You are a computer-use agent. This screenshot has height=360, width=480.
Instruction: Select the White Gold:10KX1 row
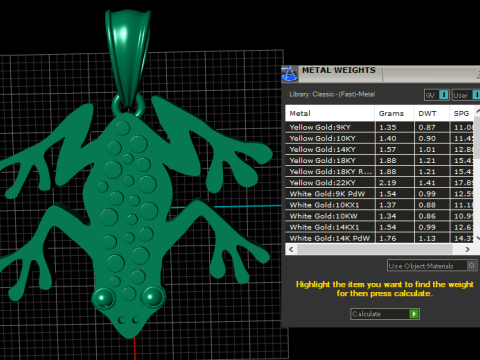(x=380, y=205)
